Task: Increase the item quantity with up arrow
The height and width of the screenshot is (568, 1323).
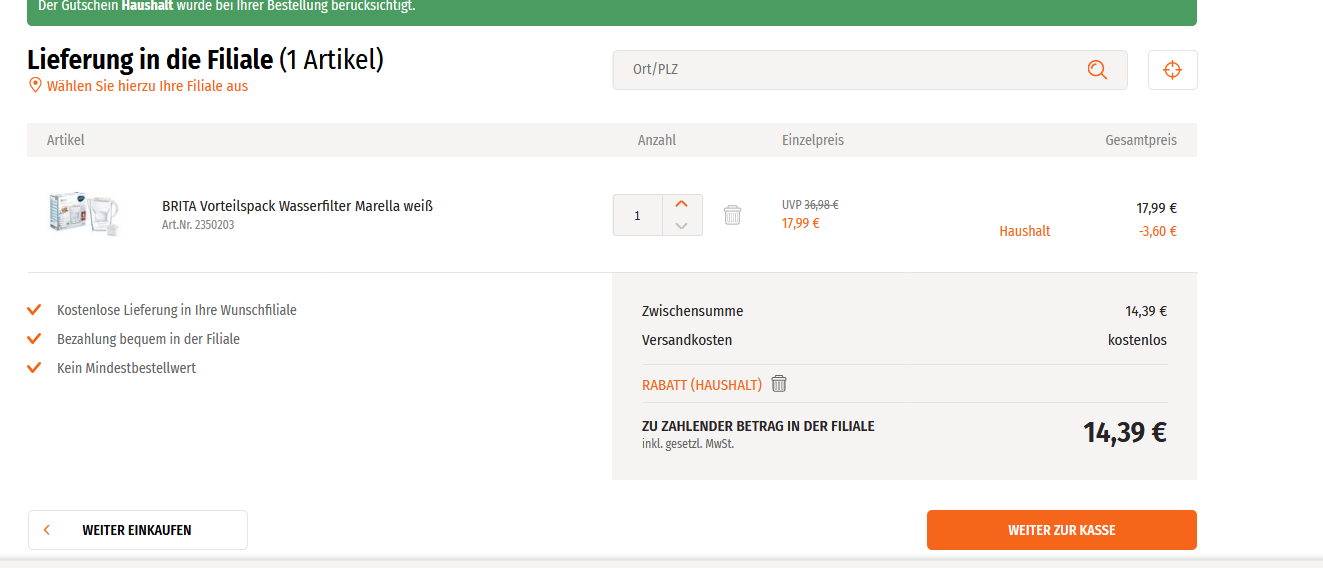Action: pos(681,204)
